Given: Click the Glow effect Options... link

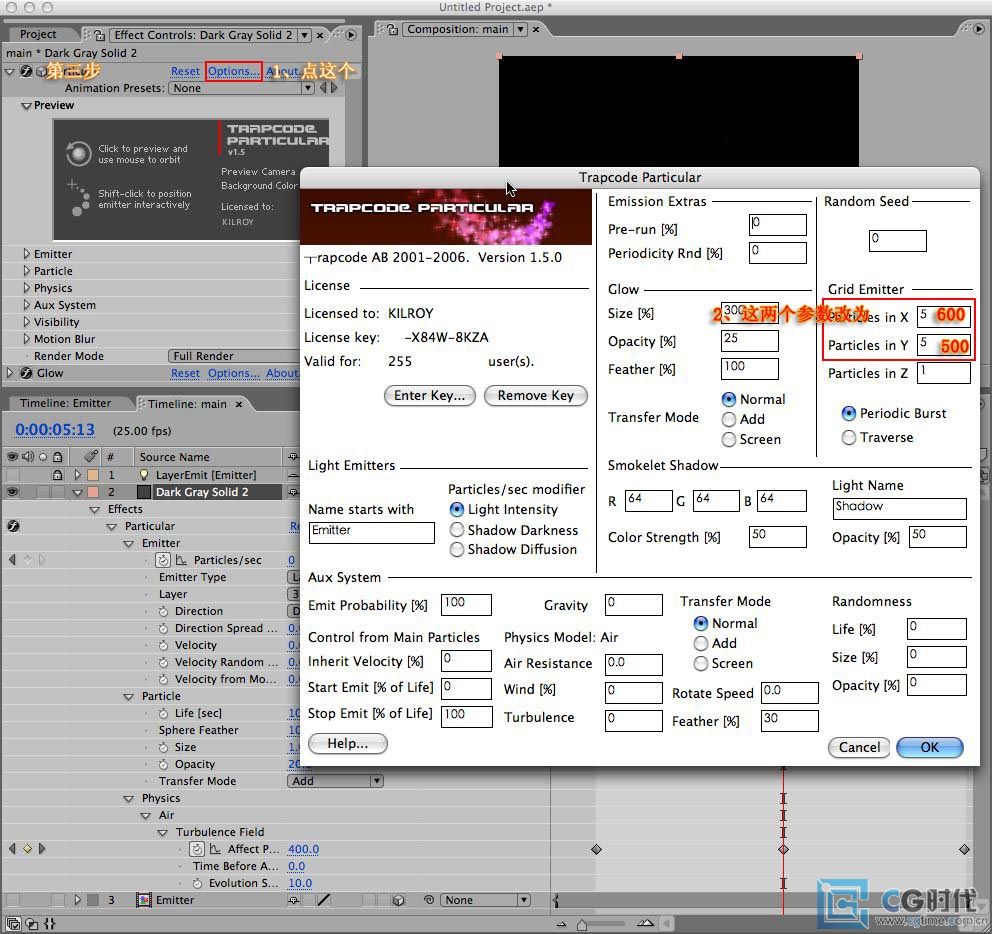Looking at the screenshot, I should coord(233,373).
